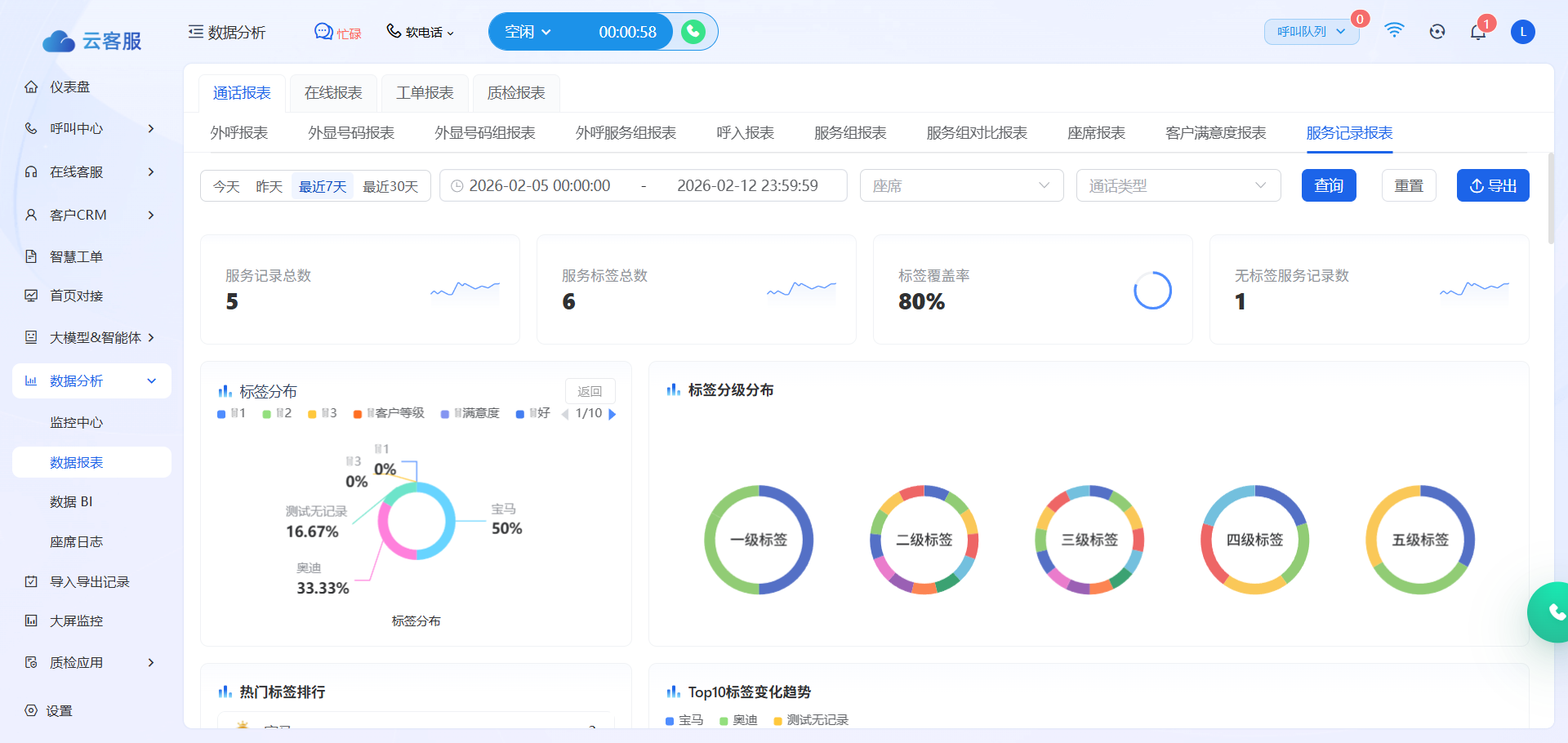Image resolution: width=1568 pixels, height=743 pixels.
Task: Open 导入导出记录 in the sidebar
Action: click(x=90, y=581)
